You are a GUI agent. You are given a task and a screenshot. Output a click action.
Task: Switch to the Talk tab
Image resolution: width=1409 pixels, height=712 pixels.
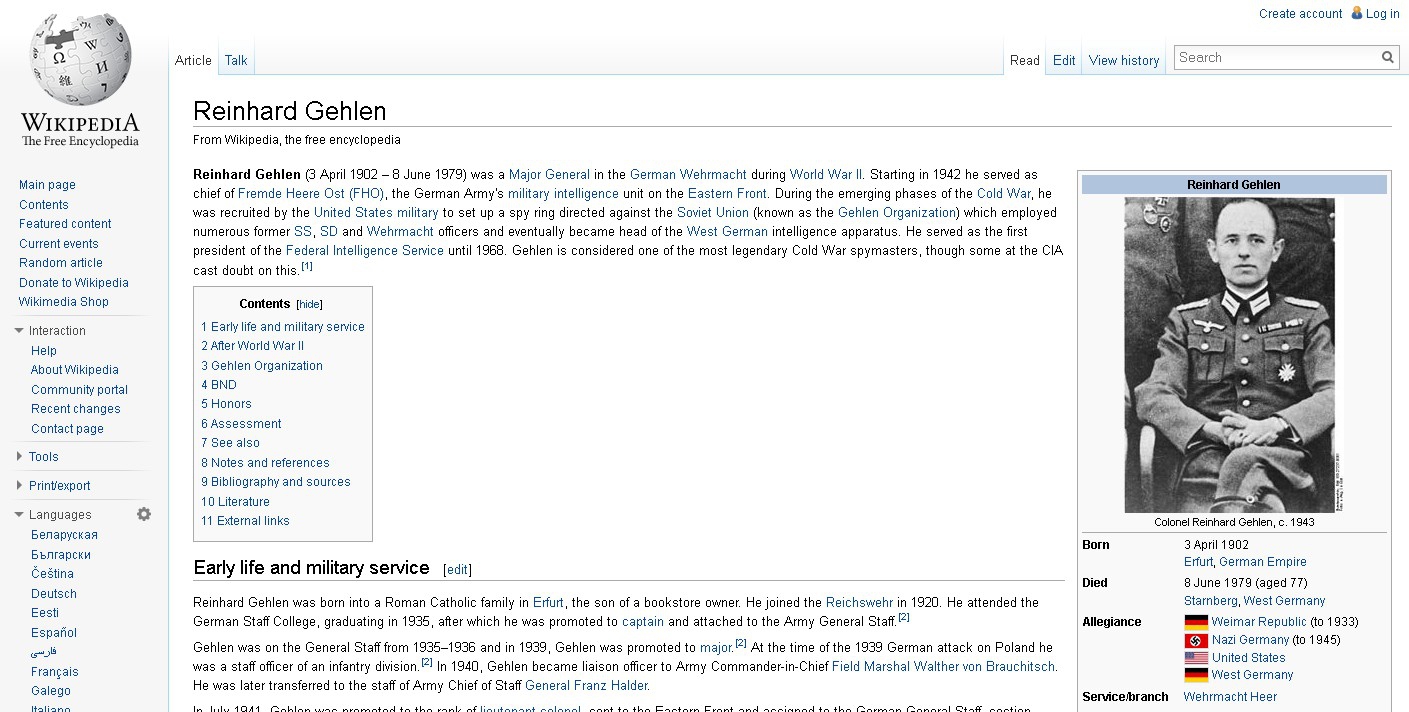pyautogui.click(x=236, y=60)
